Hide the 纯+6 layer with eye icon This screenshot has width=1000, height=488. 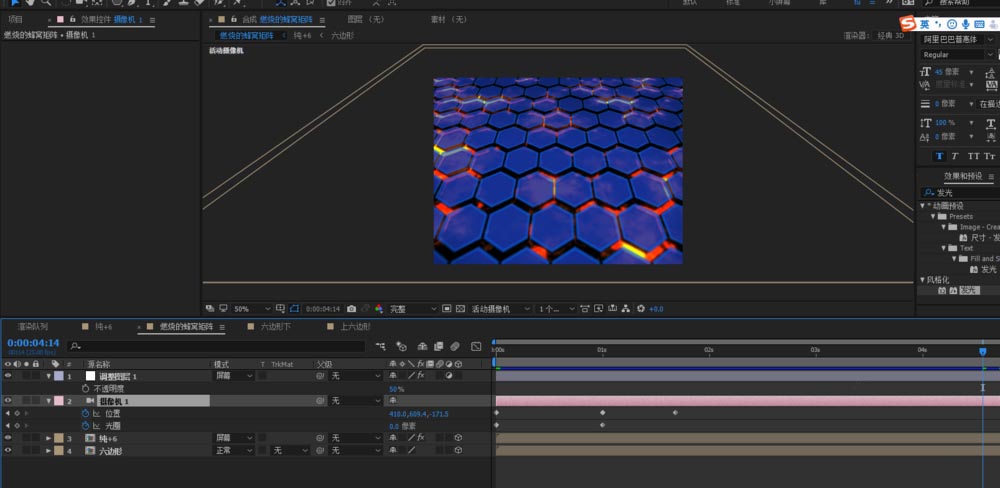pyautogui.click(x=8, y=438)
